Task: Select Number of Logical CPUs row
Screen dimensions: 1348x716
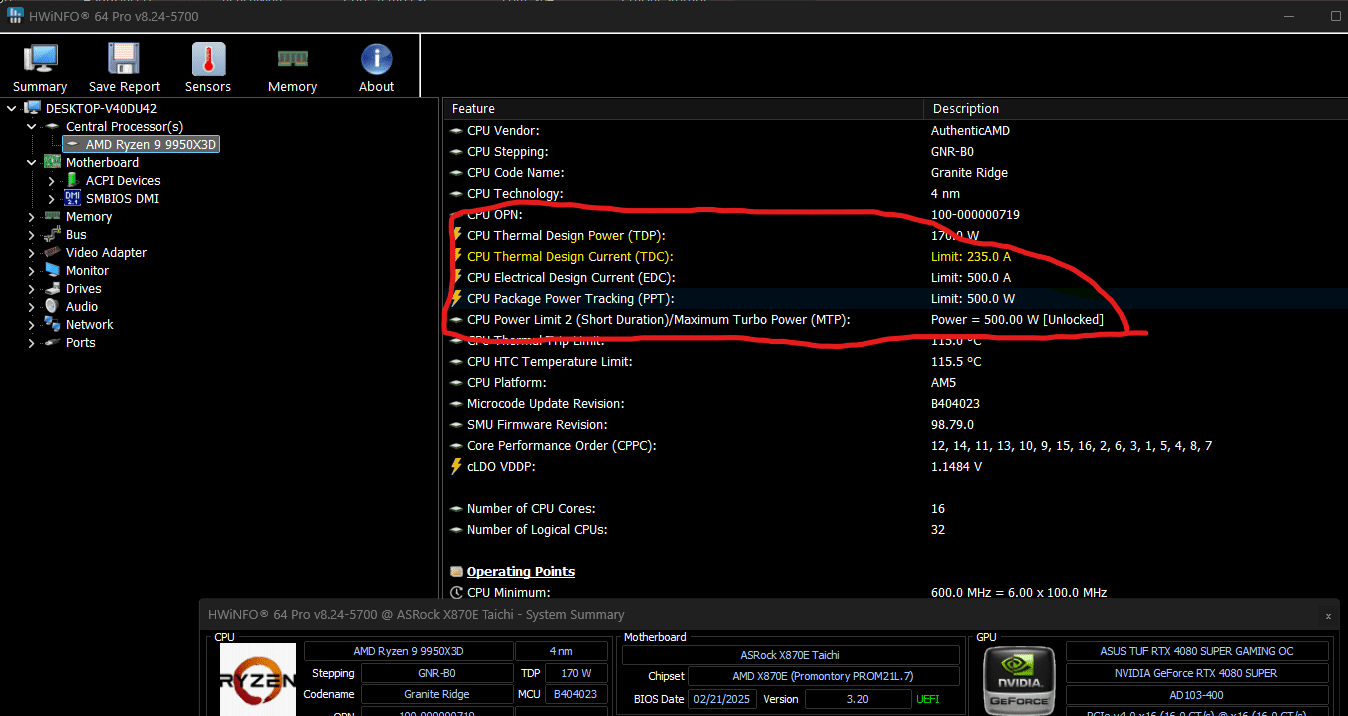Action: (x=895, y=530)
